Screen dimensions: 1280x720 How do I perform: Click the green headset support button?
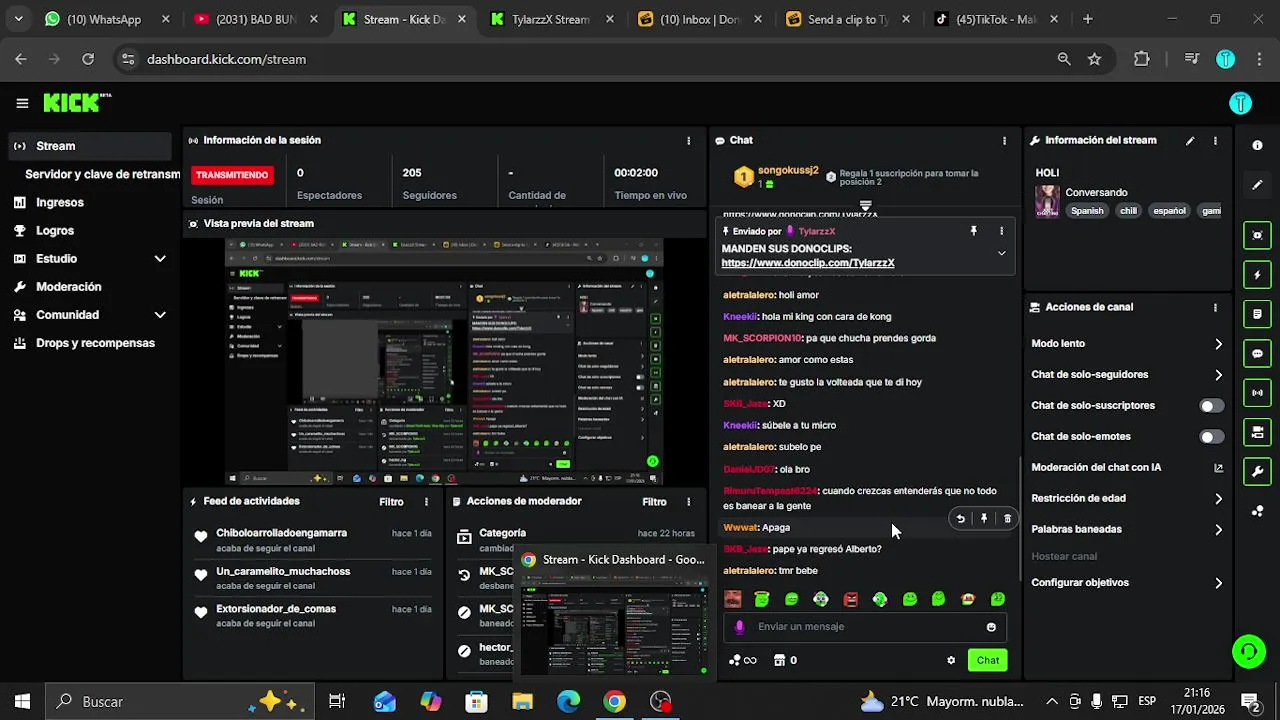pyautogui.click(x=1247, y=651)
